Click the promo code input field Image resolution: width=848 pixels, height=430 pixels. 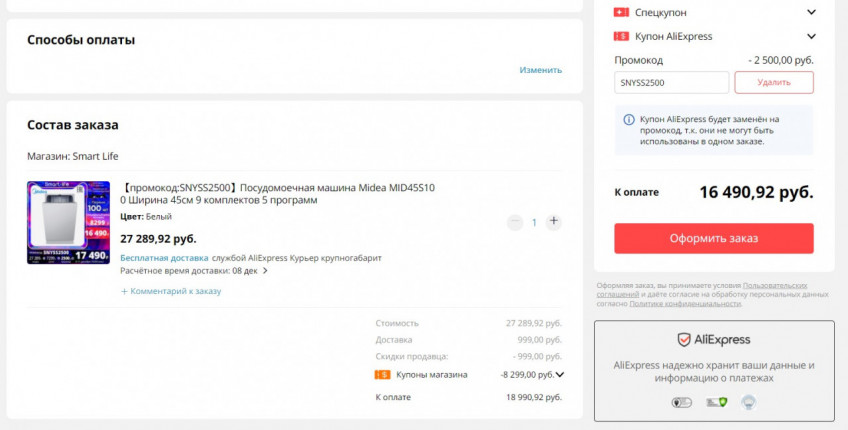coord(671,82)
